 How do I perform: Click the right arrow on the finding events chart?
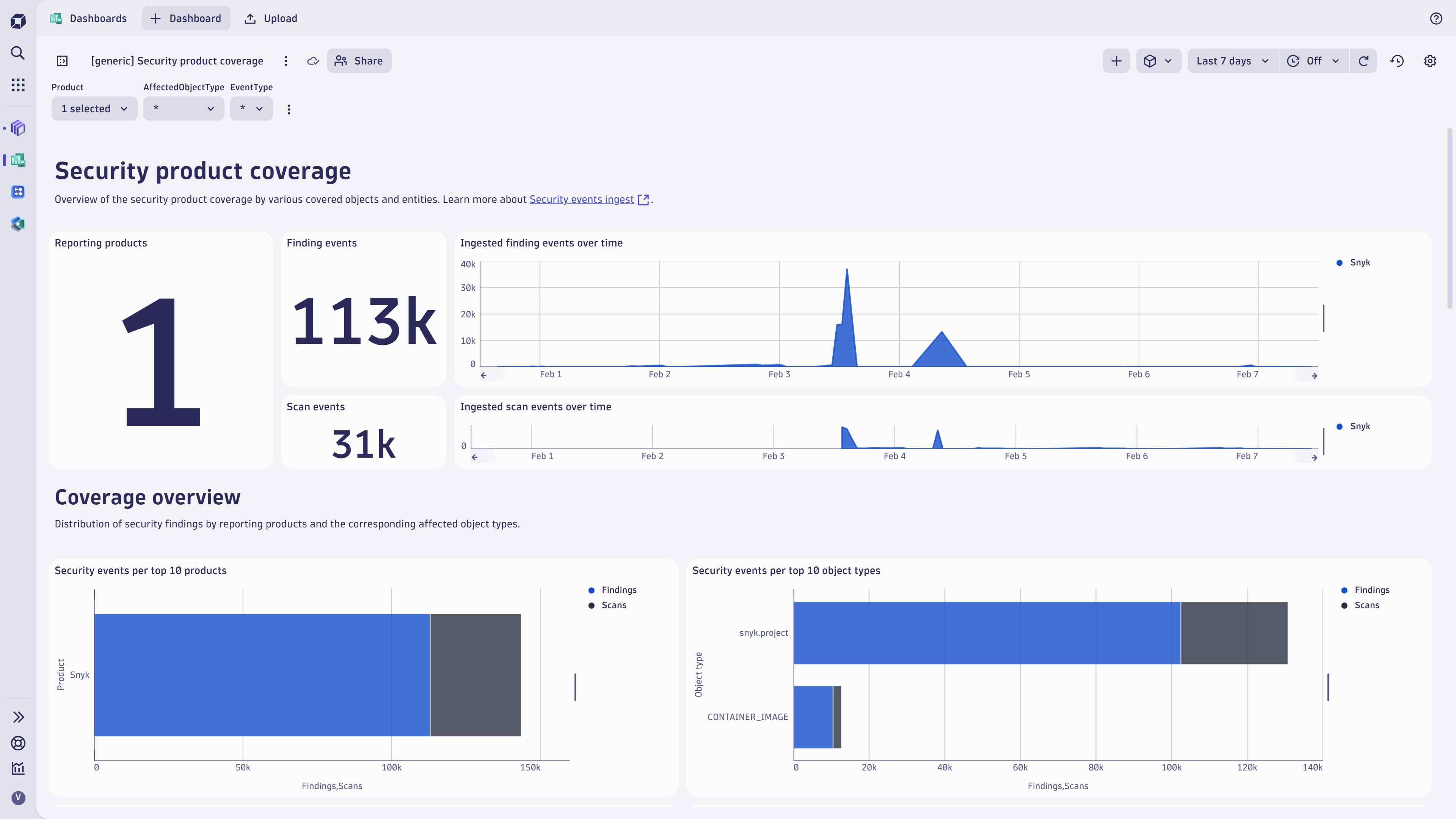click(1314, 375)
